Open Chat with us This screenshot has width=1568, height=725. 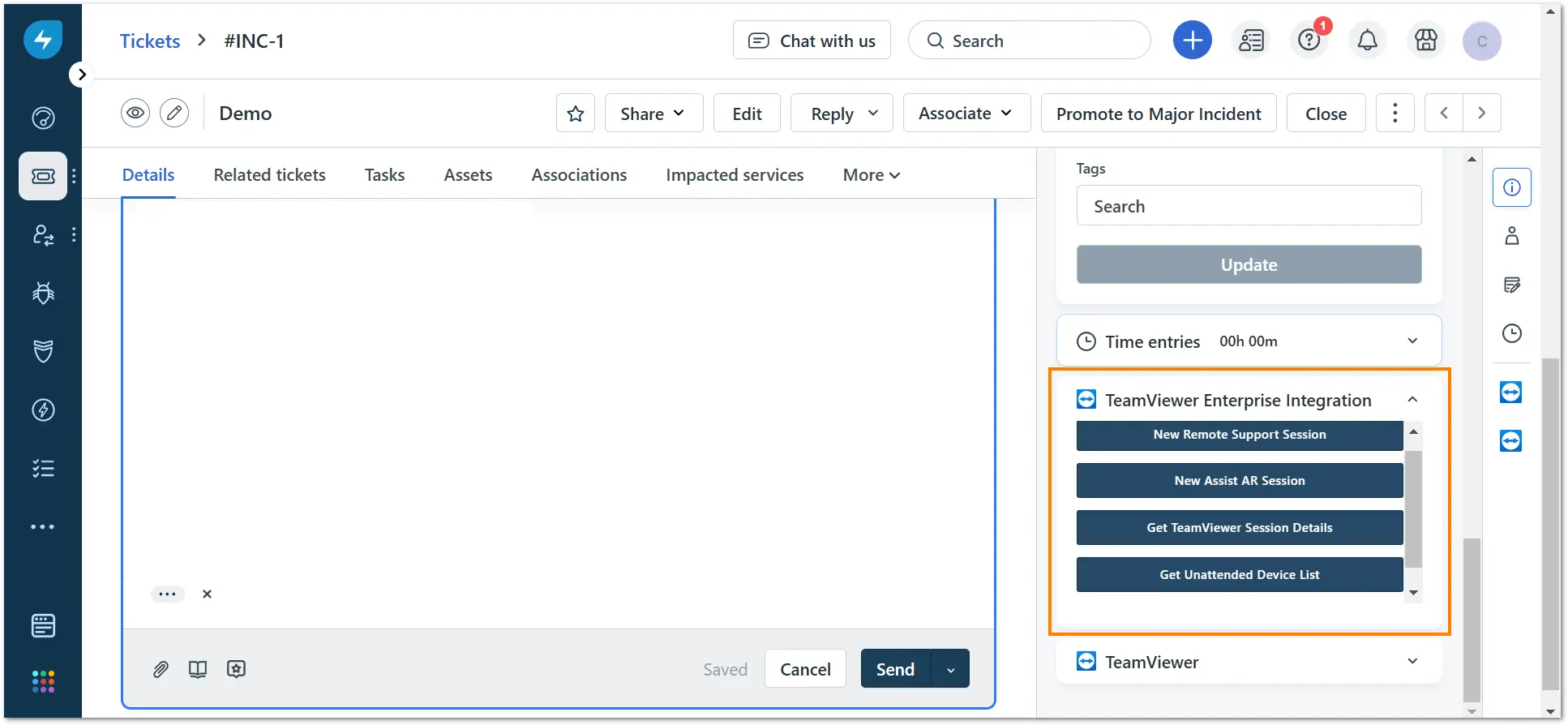pos(812,41)
